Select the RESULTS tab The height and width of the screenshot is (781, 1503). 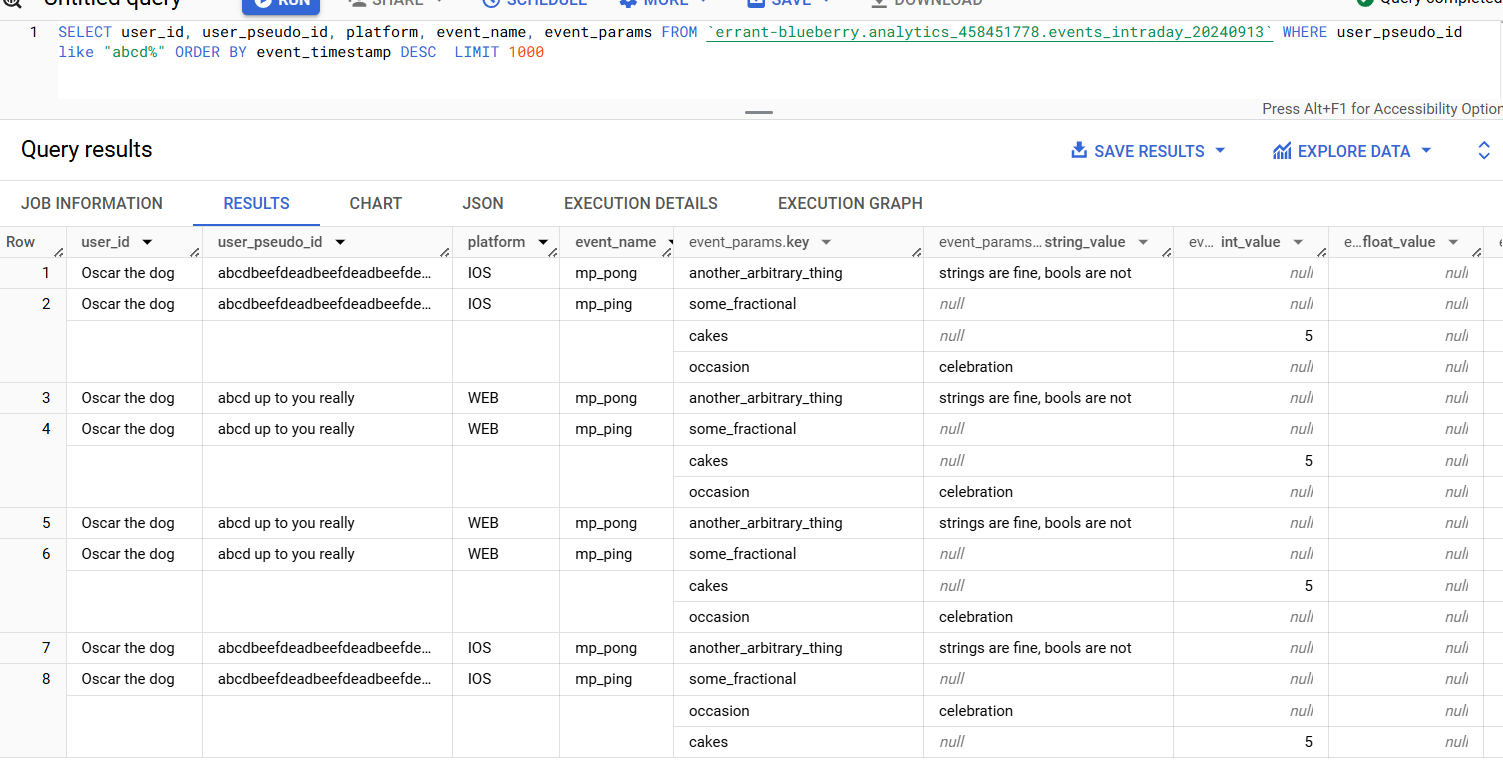257,203
